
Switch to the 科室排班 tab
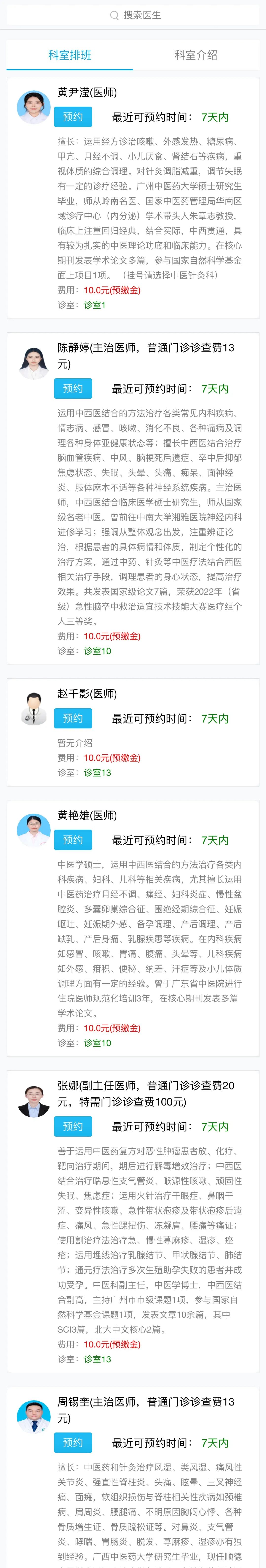69,55
